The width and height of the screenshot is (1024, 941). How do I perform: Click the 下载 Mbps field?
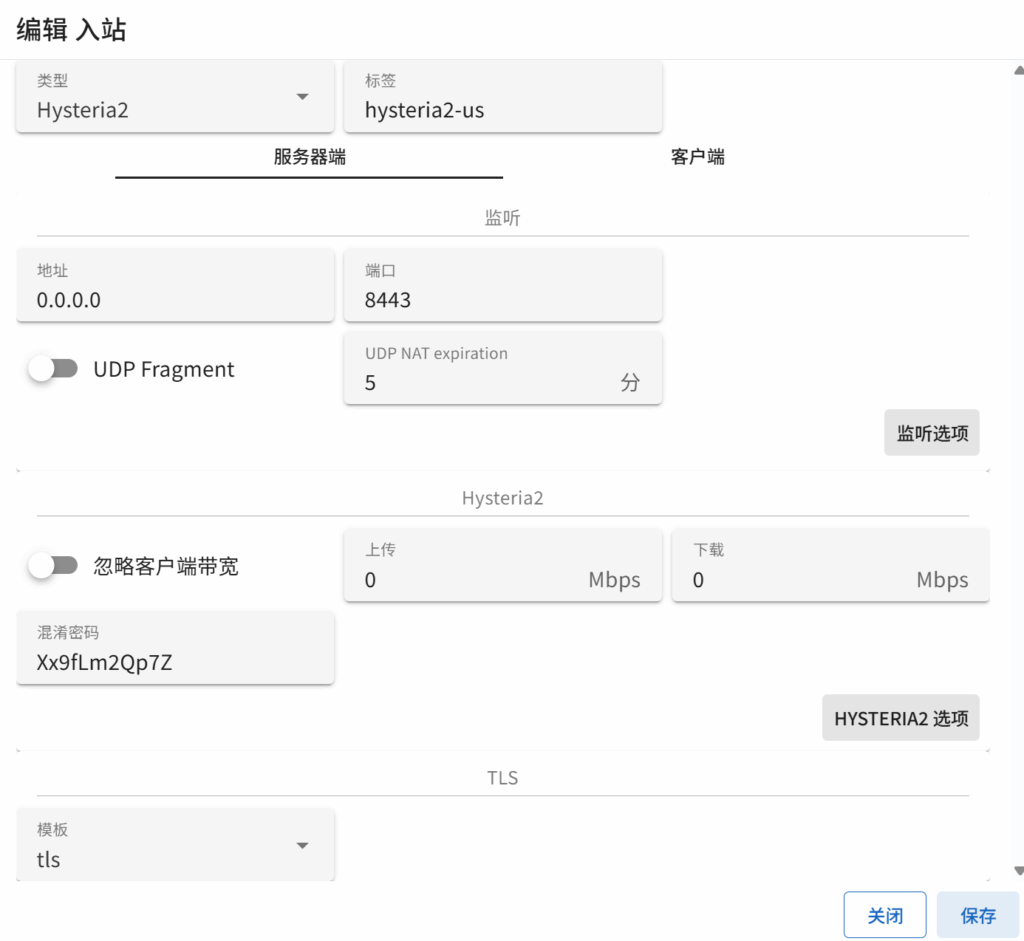click(800, 580)
